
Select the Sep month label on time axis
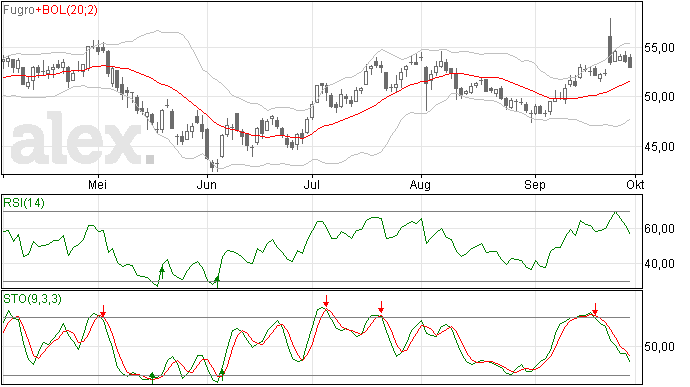(x=535, y=185)
